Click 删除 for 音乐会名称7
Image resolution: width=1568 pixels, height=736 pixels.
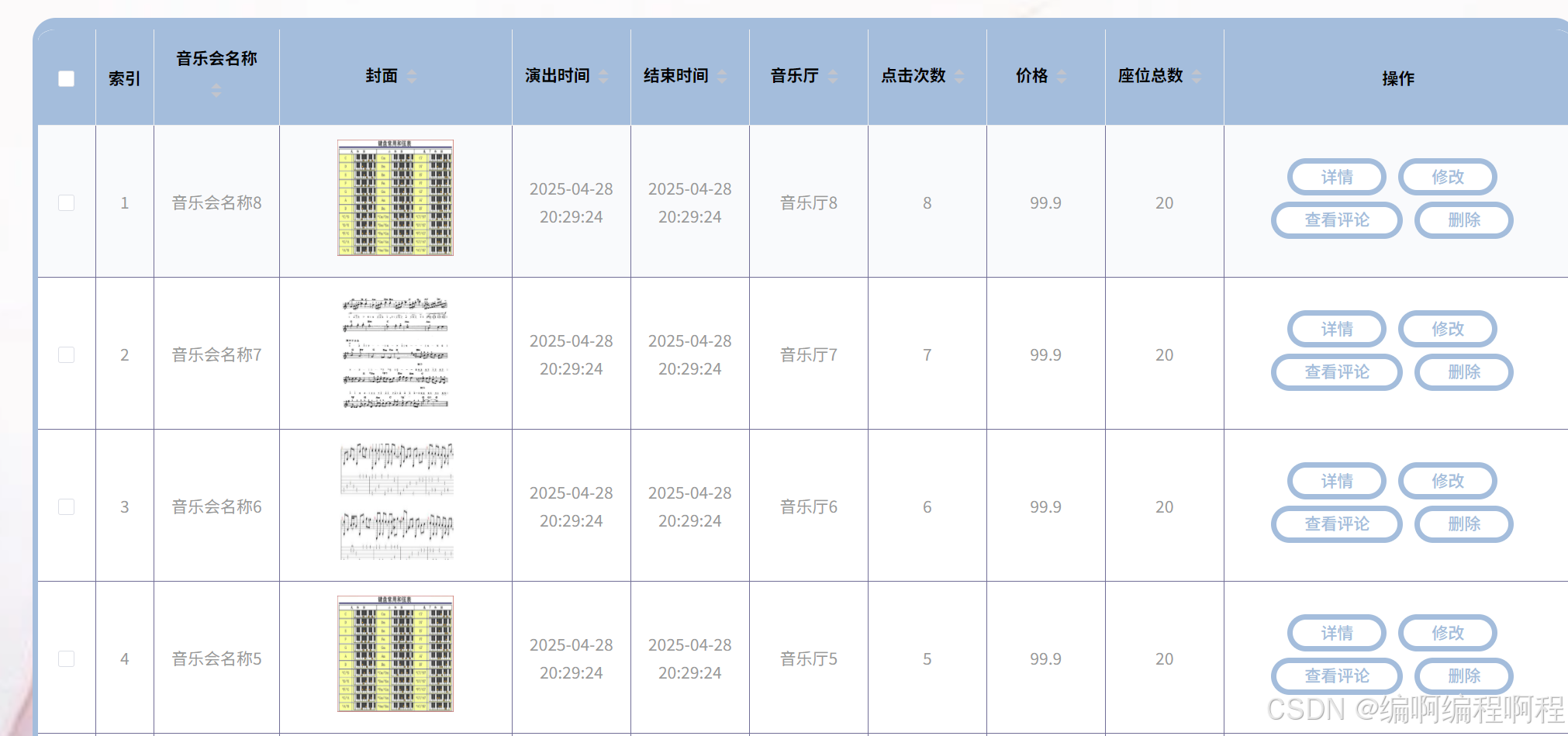click(x=1464, y=372)
